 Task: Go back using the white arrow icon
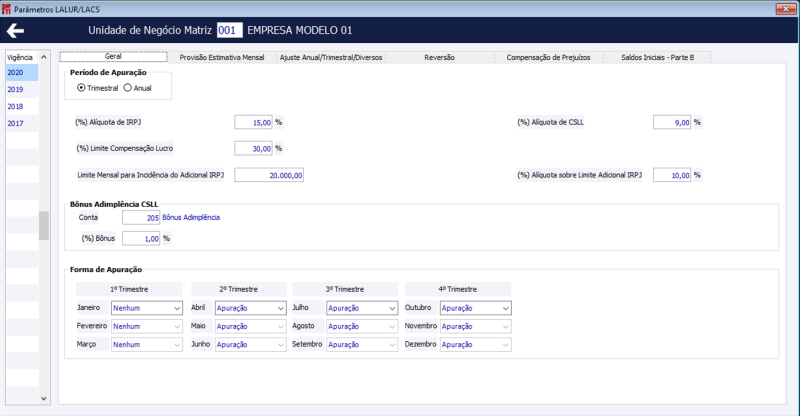coord(15,31)
